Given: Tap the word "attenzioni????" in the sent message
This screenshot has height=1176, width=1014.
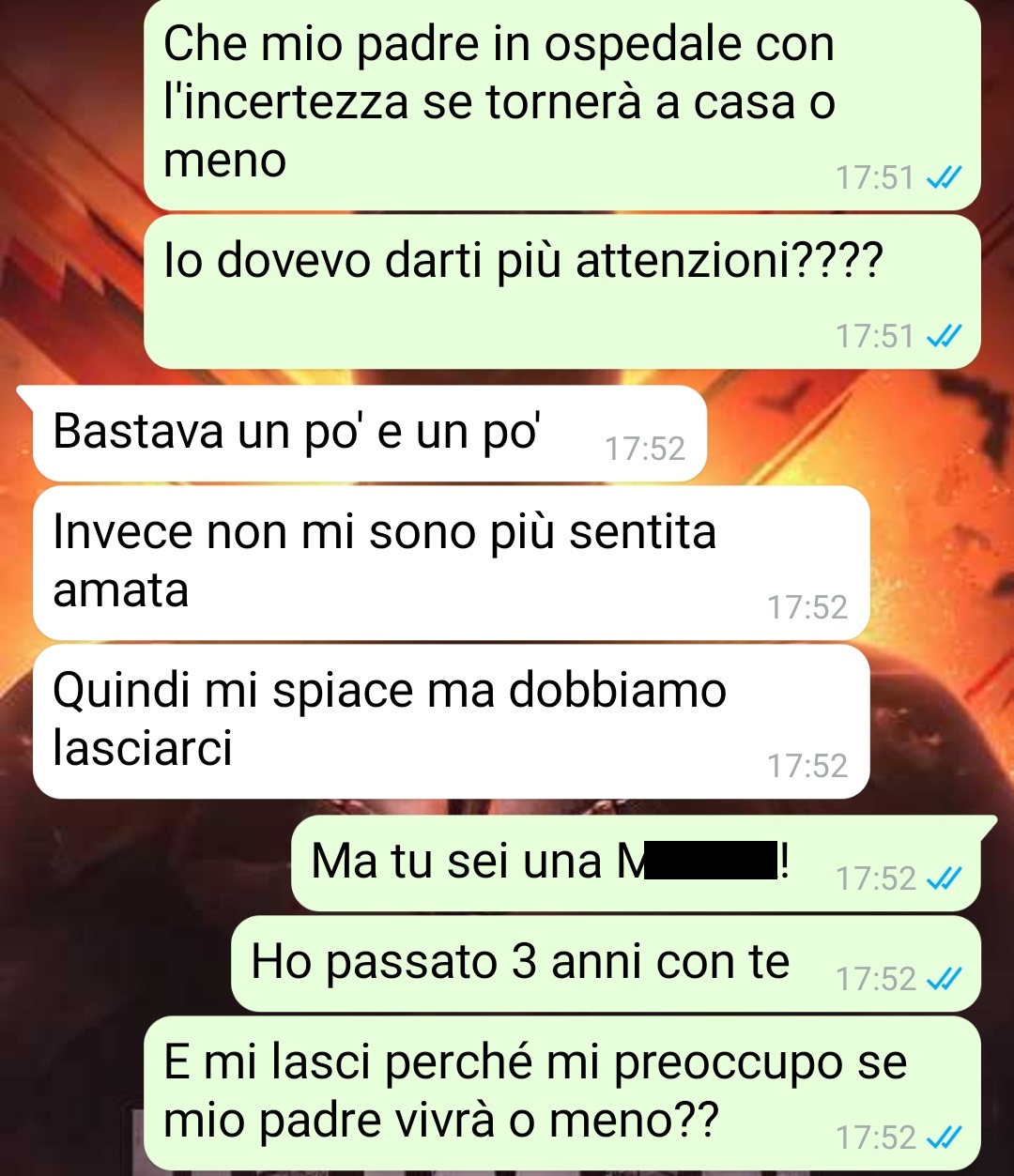Looking at the screenshot, I should (730, 262).
